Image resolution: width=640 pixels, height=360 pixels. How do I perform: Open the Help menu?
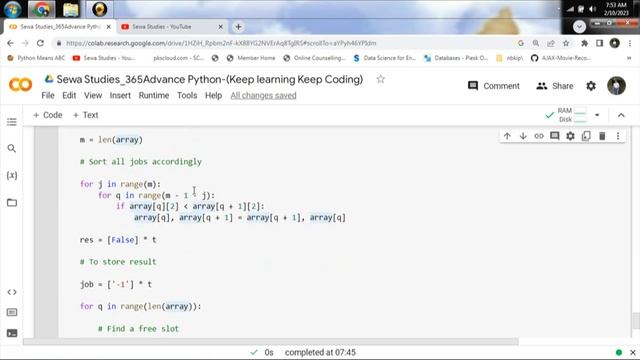point(213,96)
